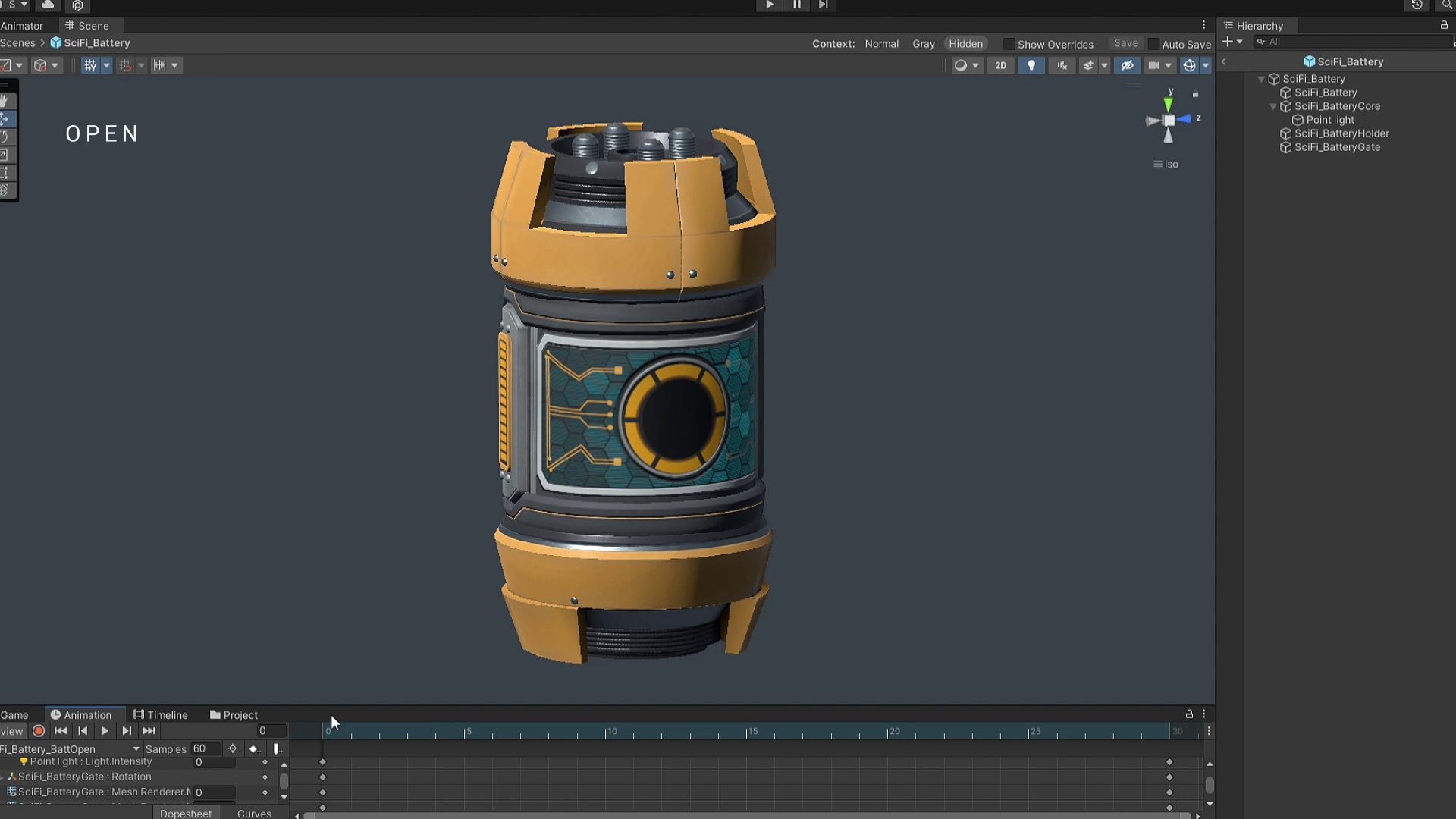
Task: Open the draw mode shading dropdown
Action: [967, 65]
